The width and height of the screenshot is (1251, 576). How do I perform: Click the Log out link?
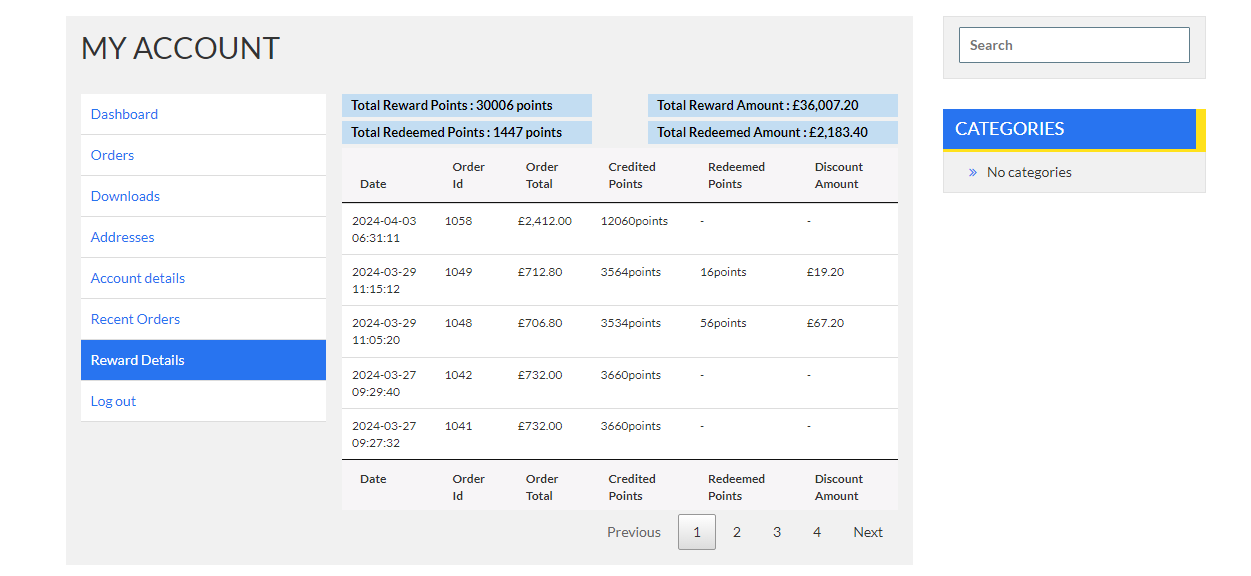(113, 401)
